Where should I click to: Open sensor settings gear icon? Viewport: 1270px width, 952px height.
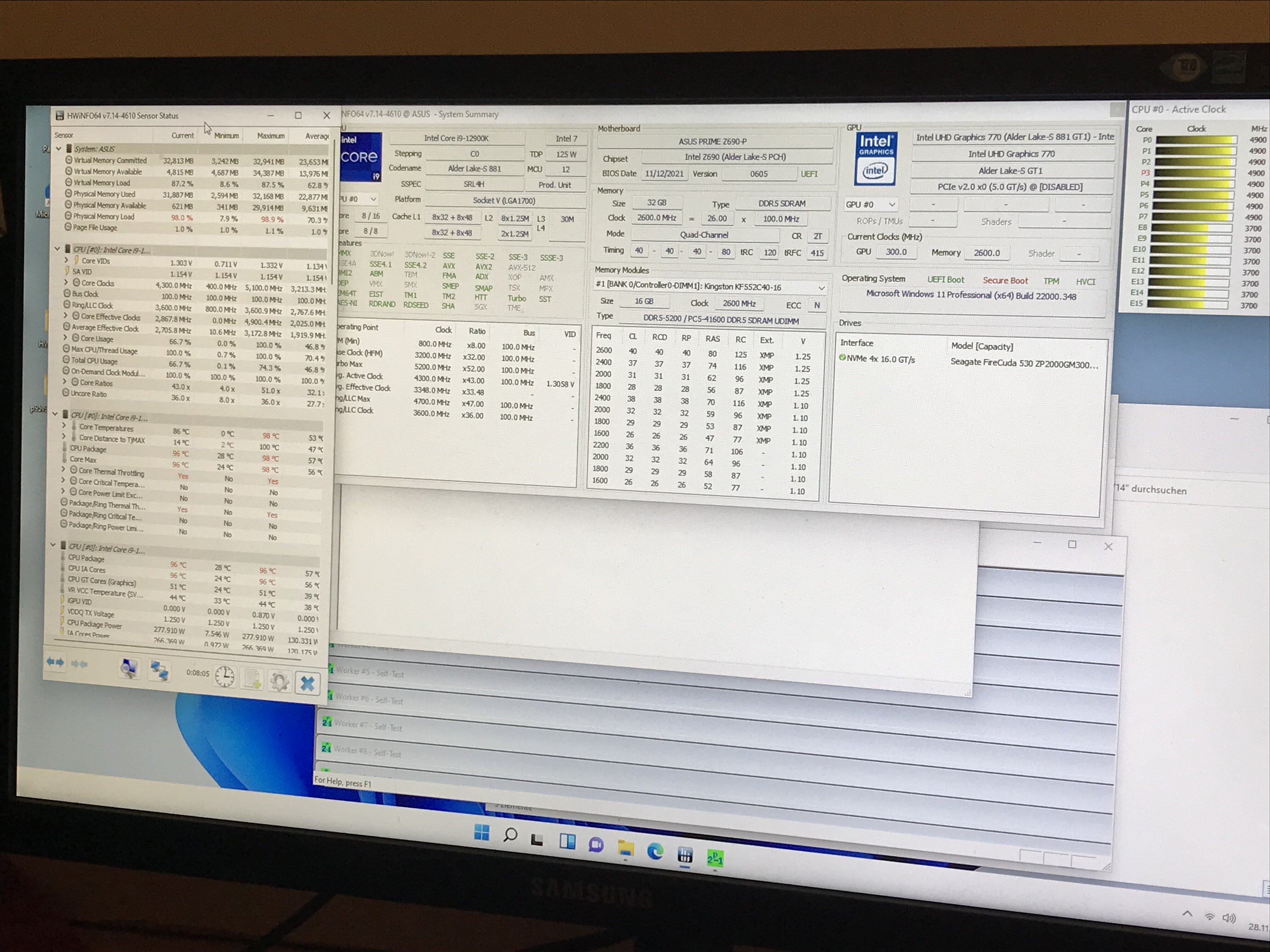click(x=280, y=681)
